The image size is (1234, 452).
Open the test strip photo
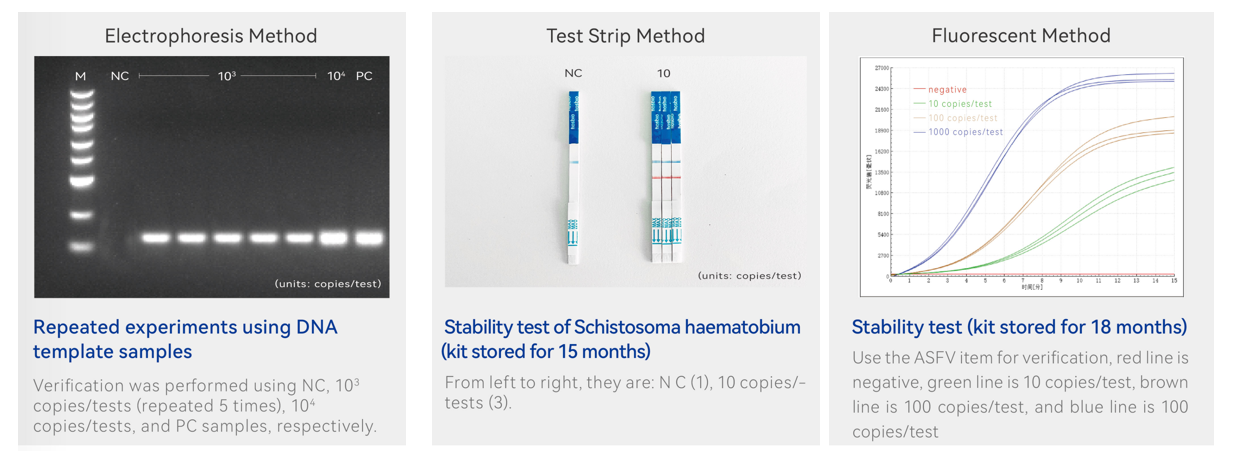(x=625, y=172)
